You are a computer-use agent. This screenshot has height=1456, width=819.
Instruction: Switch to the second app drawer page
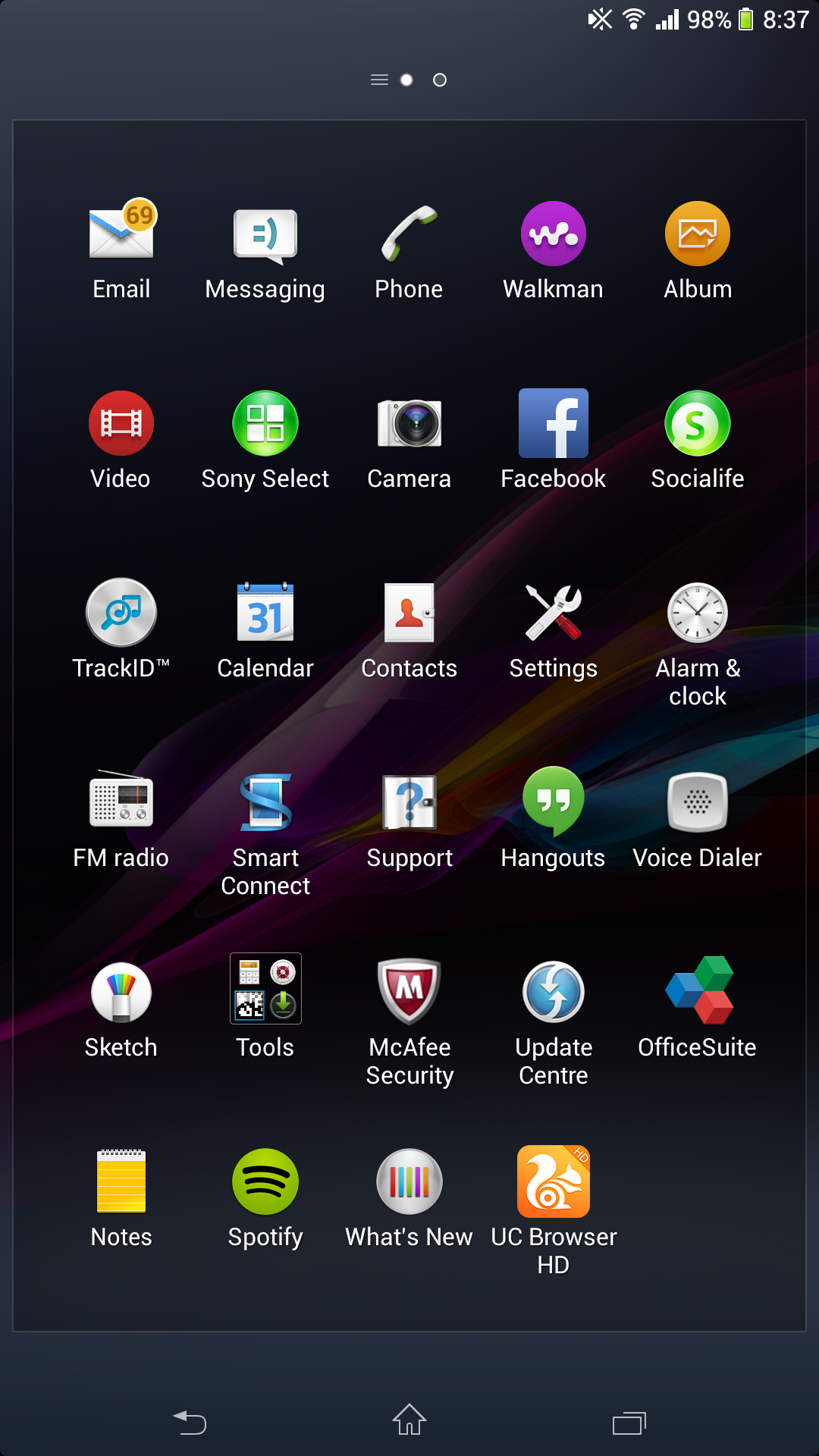pyautogui.click(x=440, y=80)
